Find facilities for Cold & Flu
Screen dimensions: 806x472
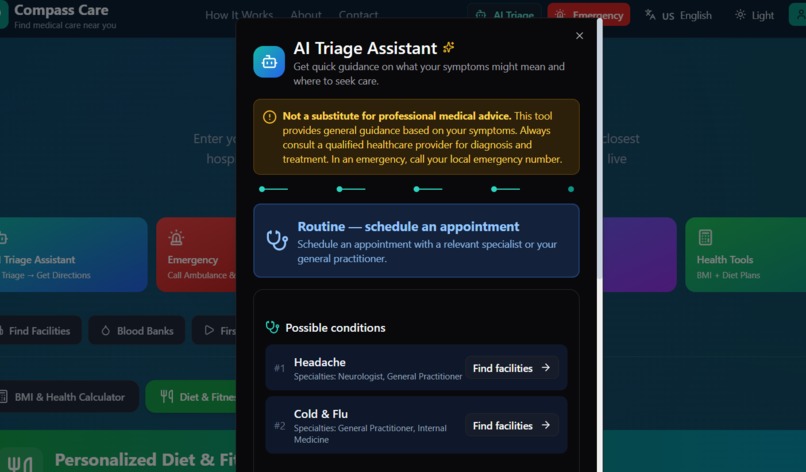pyautogui.click(x=511, y=425)
